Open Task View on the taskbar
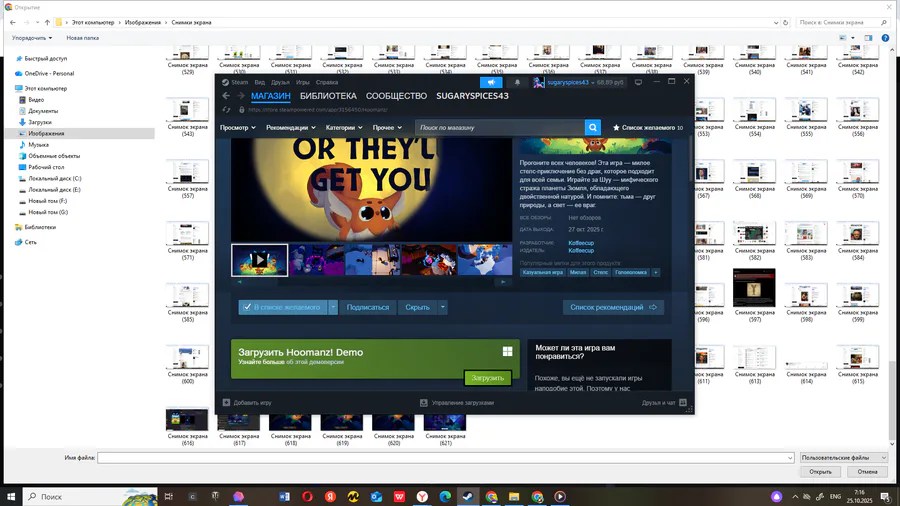 coord(169,496)
